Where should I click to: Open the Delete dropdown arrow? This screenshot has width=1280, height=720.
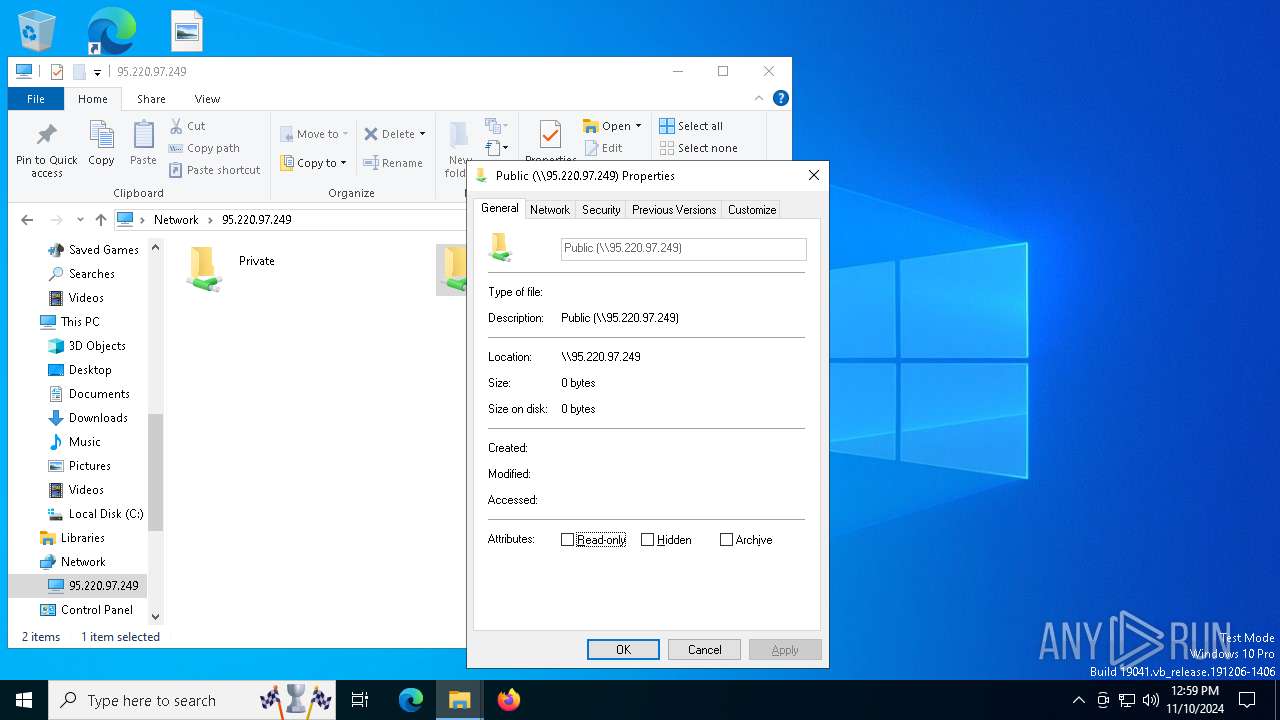click(422, 134)
